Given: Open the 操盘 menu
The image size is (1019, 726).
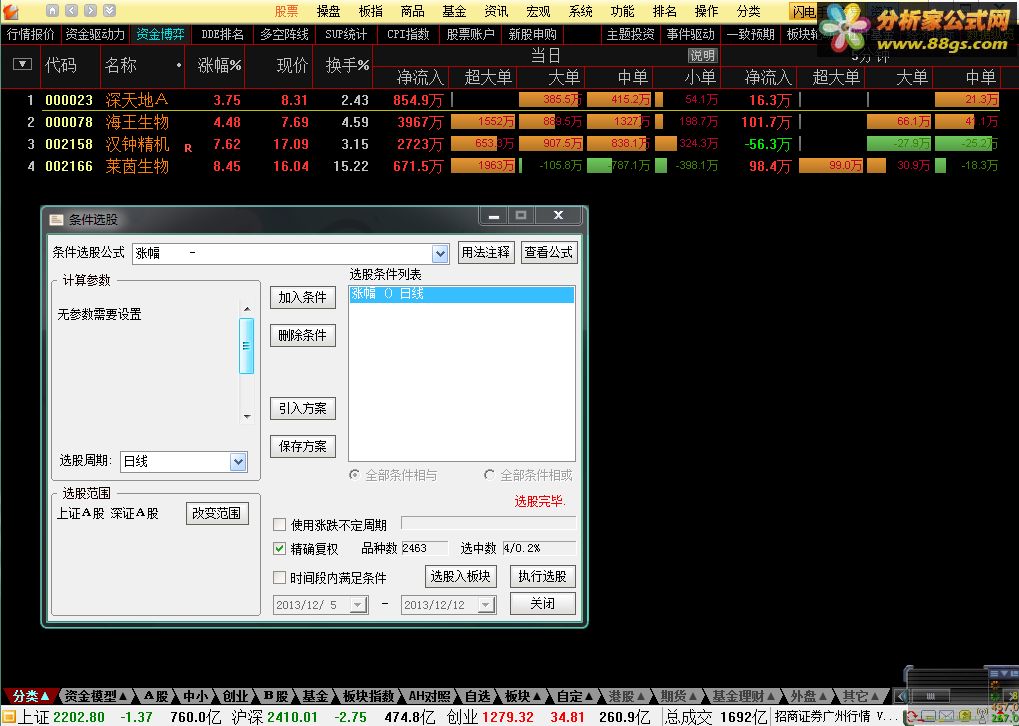Looking at the screenshot, I should (328, 11).
